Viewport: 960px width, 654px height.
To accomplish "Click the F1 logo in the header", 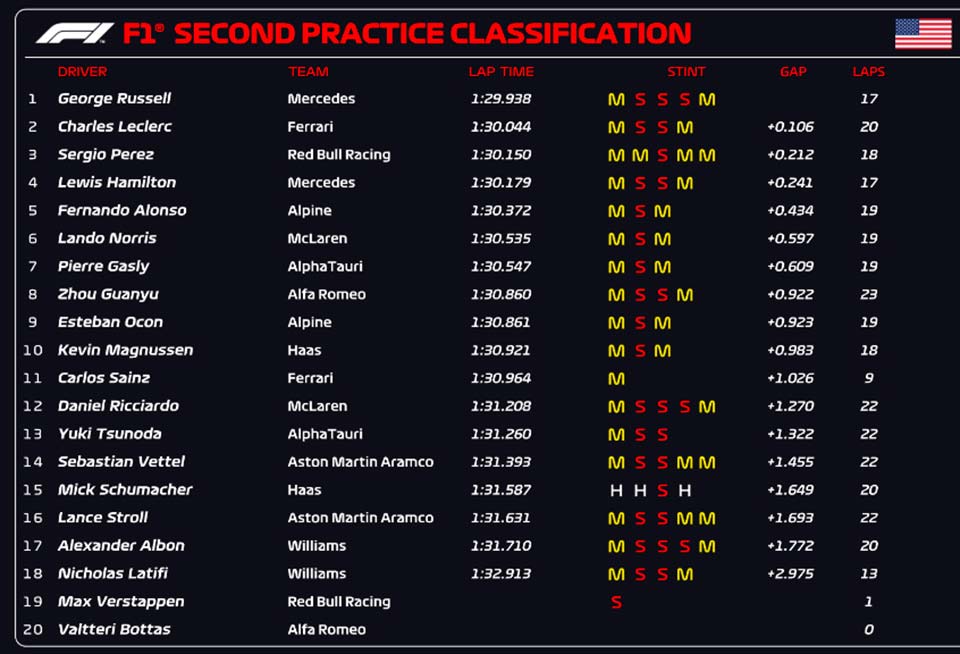I will click(x=73, y=33).
